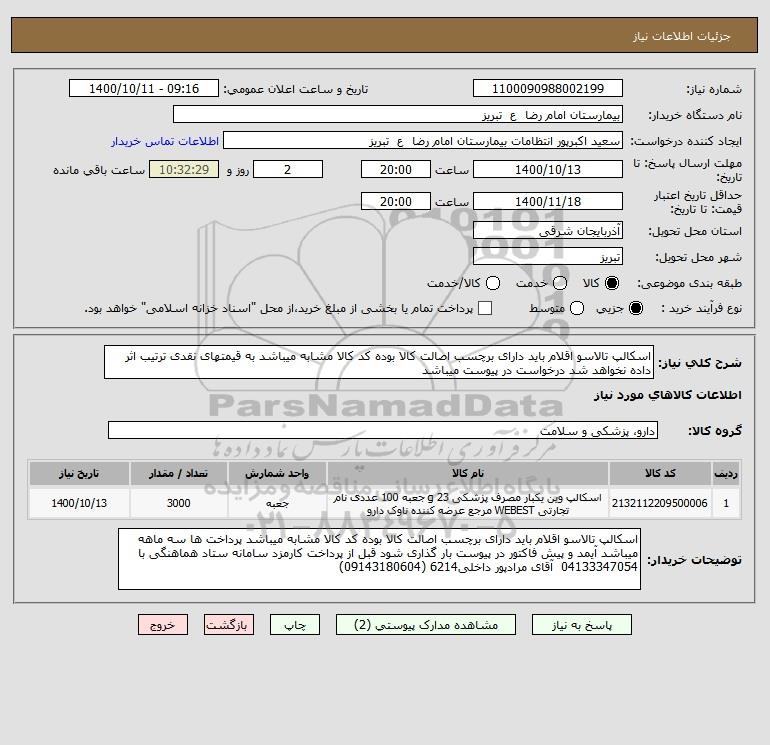The width and height of the screenshot is (770, 745).
Task: Click the need date cell 1400/10/13 in table
Action: [79, 503]
